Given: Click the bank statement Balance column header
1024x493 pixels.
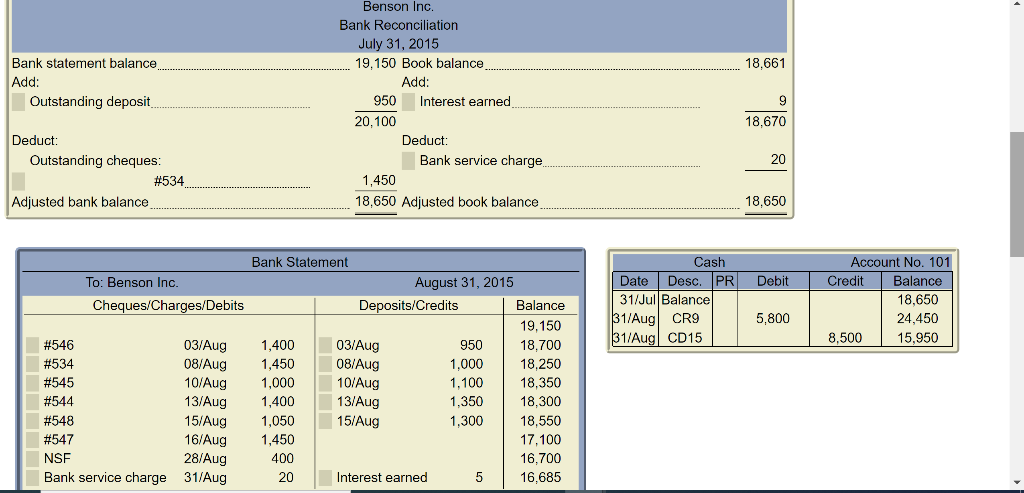Looking at the screenshot, I should point(540,306).
